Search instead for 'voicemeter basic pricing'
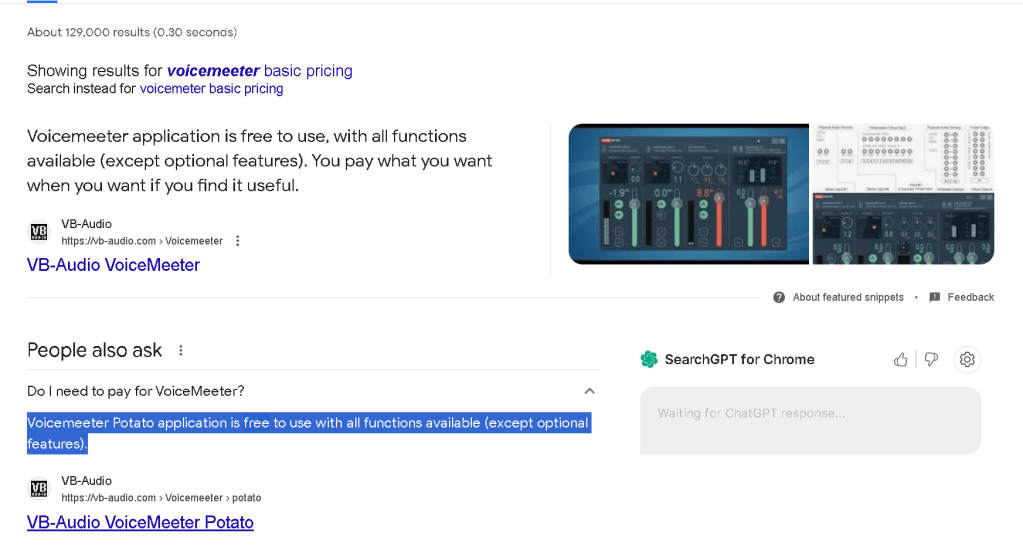The height and width of the screenshot is (550, 1023). click(211, 89)
